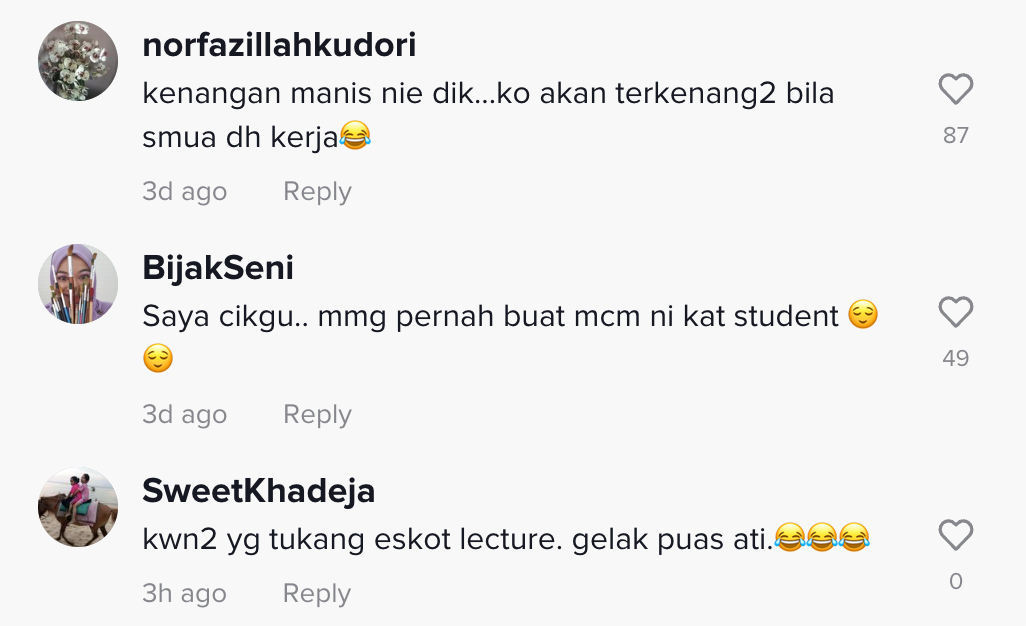Reply to SweetKhadeja's comment
The height and width of the screenshot is (626, 1026).
point(317,593)
